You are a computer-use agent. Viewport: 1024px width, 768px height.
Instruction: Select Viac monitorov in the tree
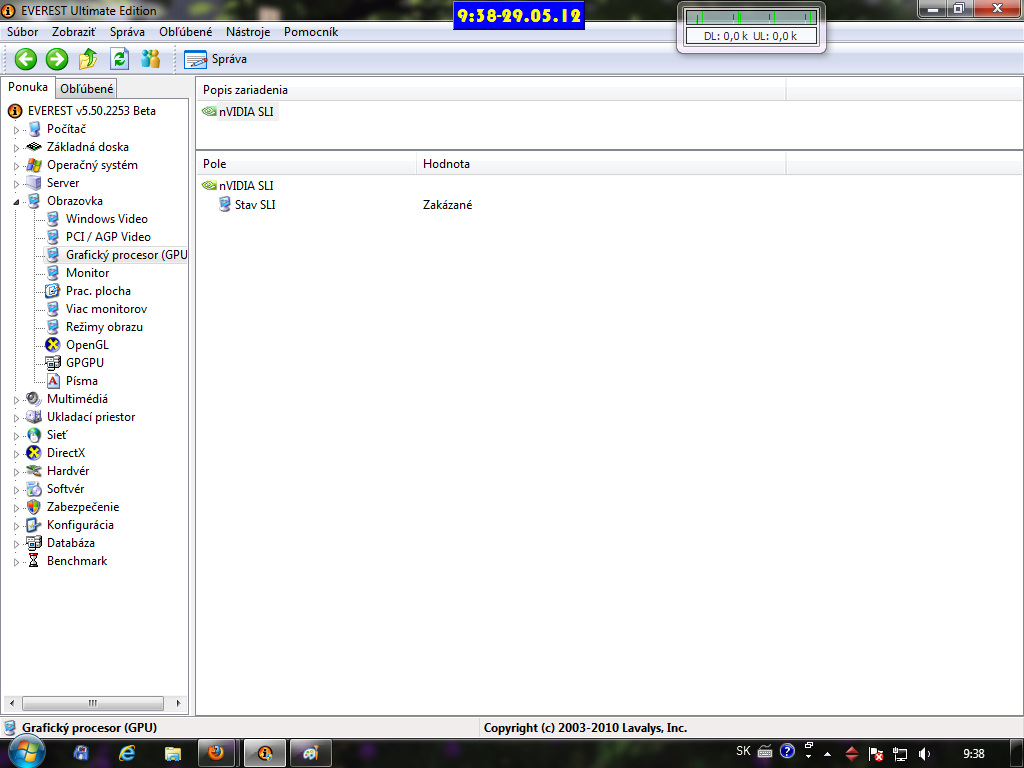pos(106,309)
